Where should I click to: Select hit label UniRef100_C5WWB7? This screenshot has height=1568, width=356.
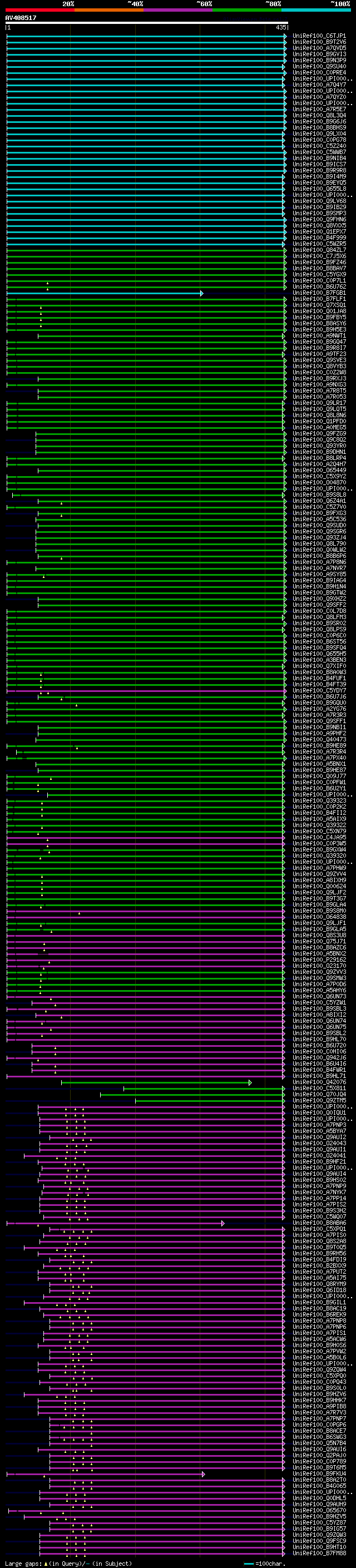[x=319, y=153]
